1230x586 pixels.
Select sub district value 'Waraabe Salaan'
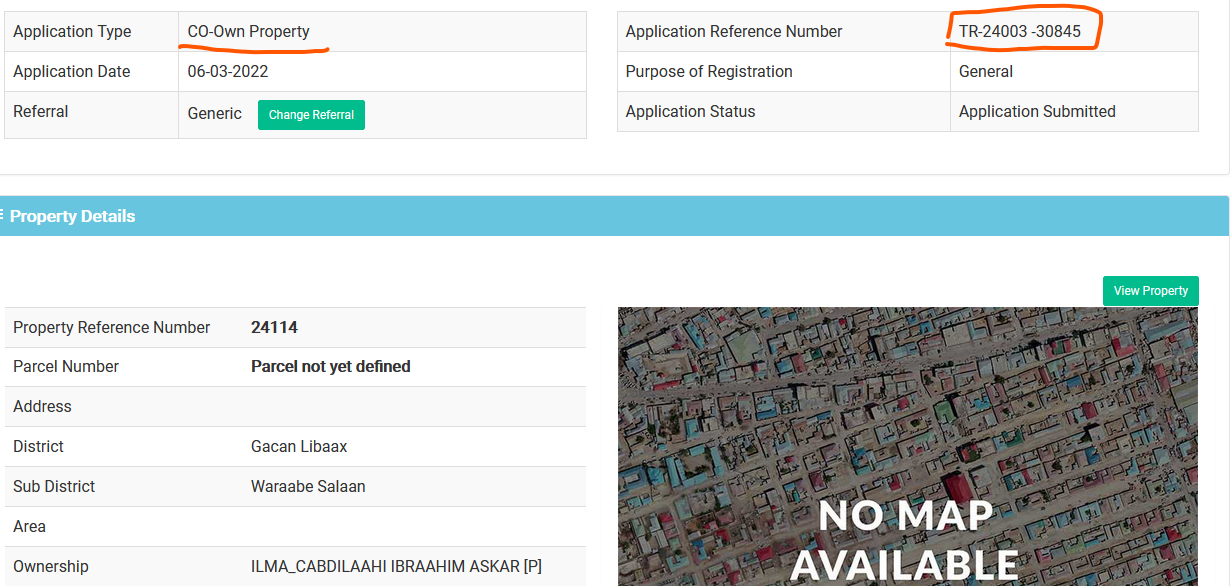308,487
